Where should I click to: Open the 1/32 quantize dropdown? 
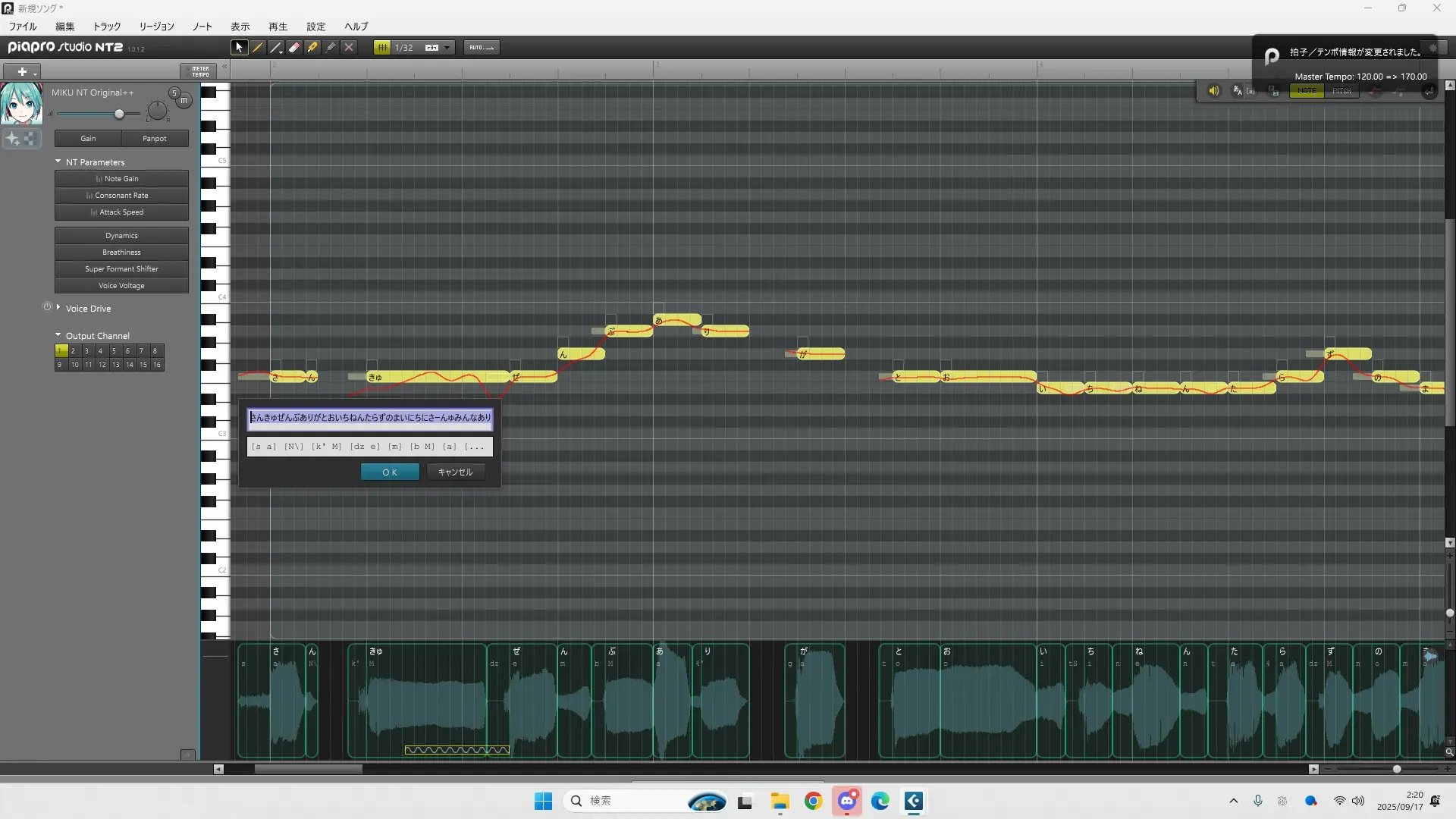click(x=447, y=47)
